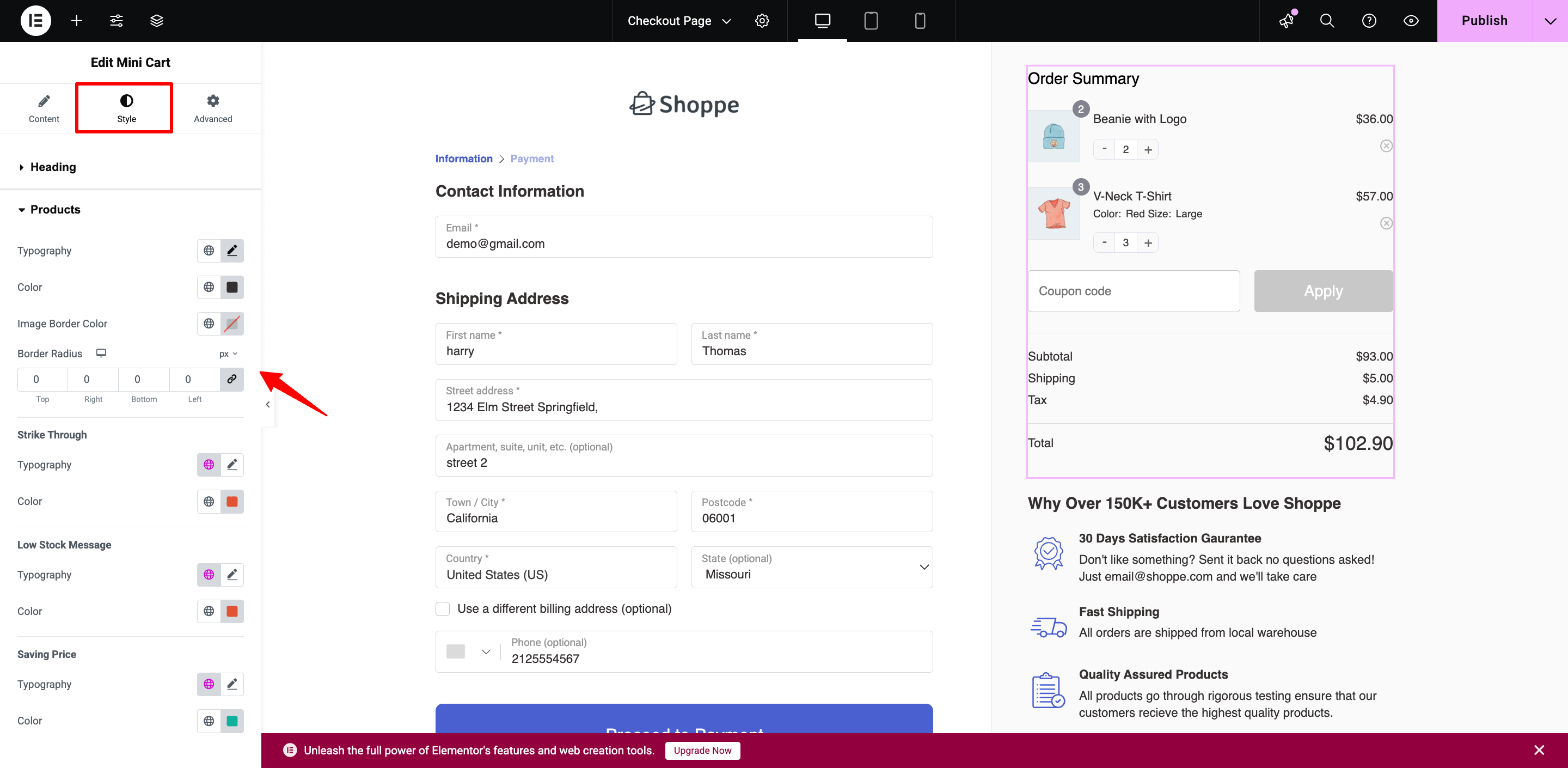The height and width of the screenshot is (768, 1568).
Task: Edit Low Stock Message Typography pencil
Action: [x=232, y=574]
